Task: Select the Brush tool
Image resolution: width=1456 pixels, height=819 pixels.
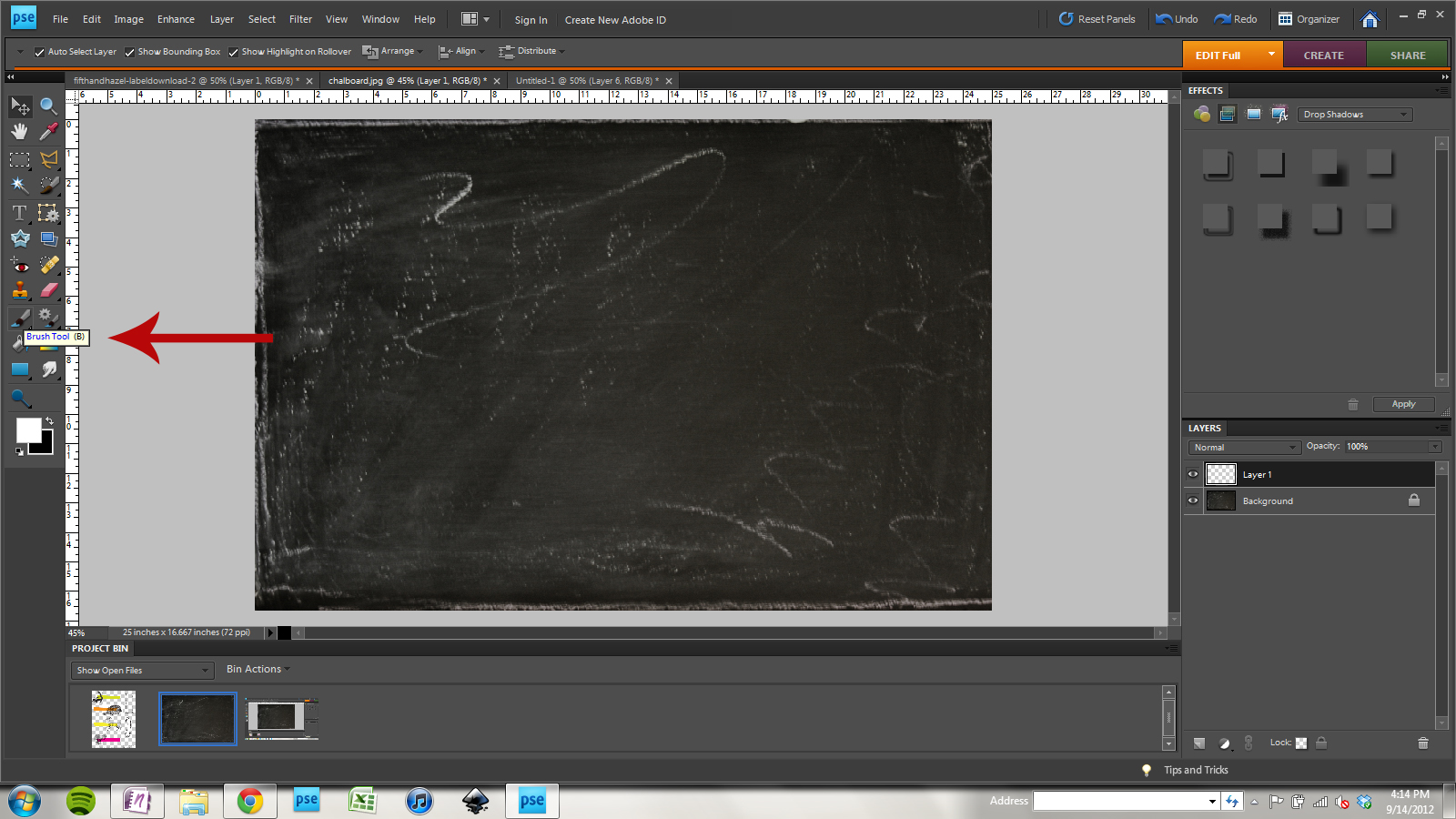Action: [20, 317]
